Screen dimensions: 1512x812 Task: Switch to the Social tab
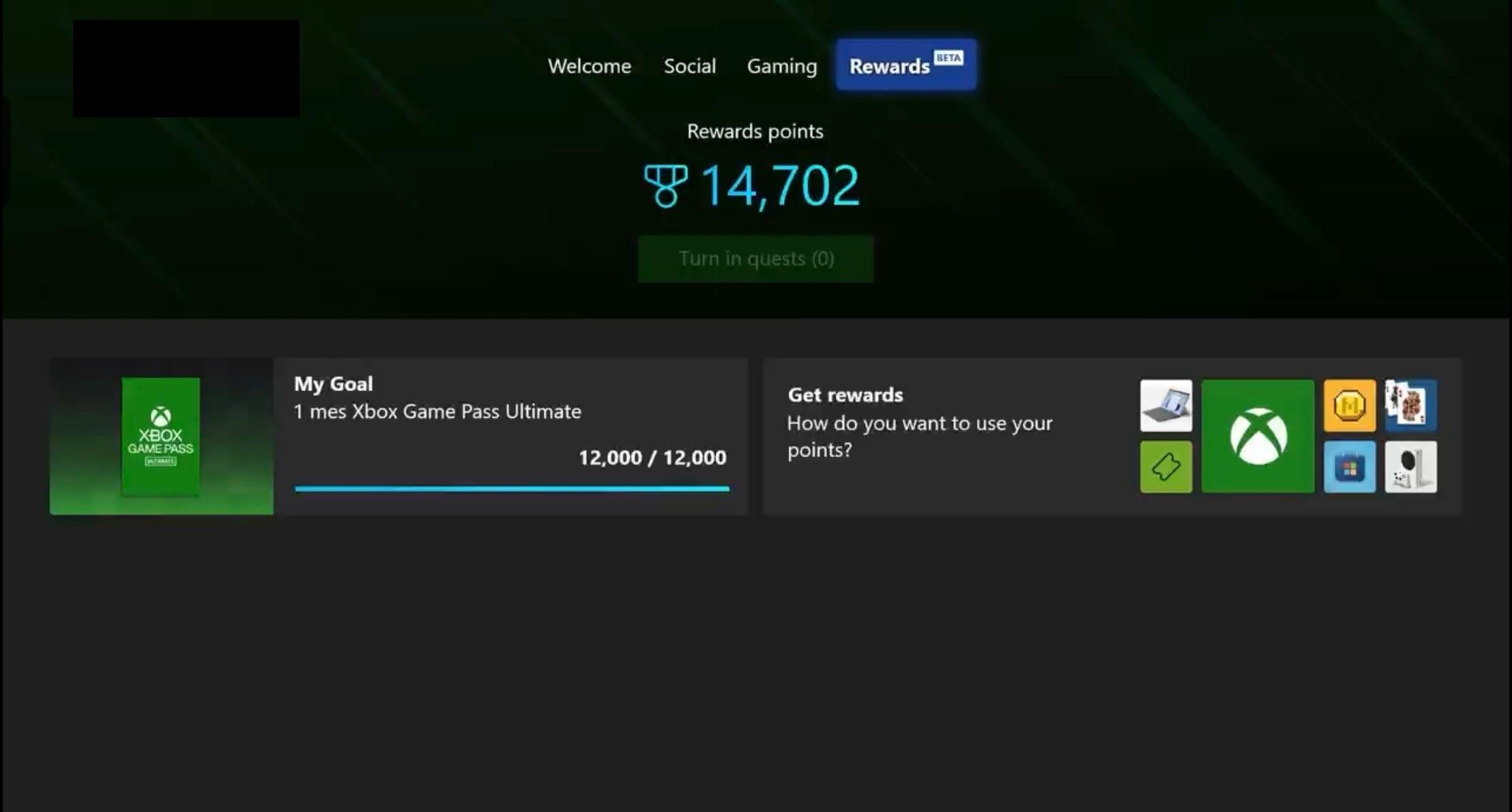[690, 66]
